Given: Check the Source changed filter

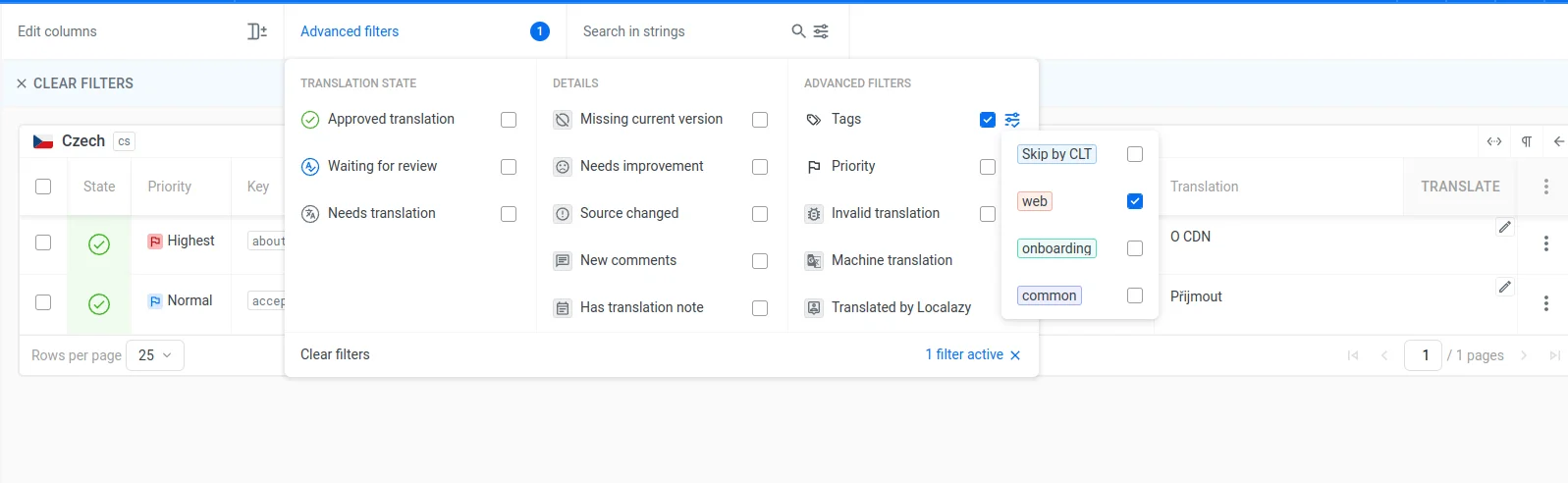Looking at the screenshot, I should coord(760,214).
